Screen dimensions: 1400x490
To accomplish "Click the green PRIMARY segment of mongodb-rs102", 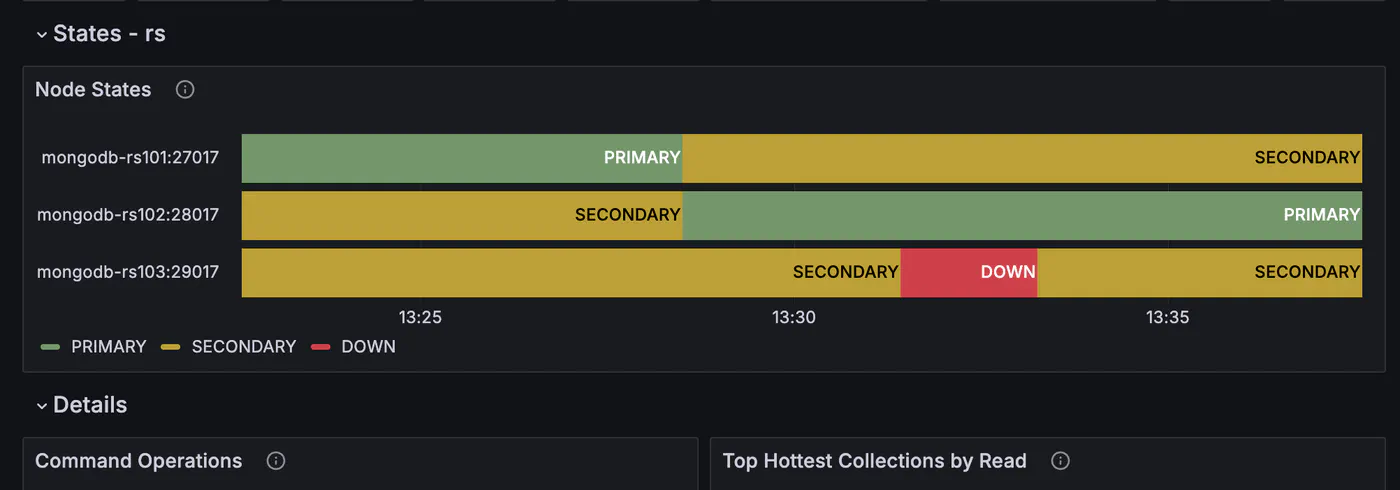I will click(1022, 215).
